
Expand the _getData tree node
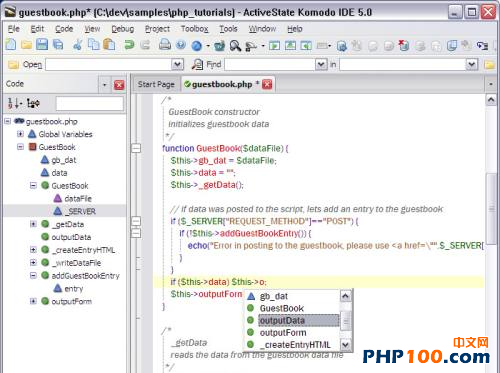click(33, 224)
